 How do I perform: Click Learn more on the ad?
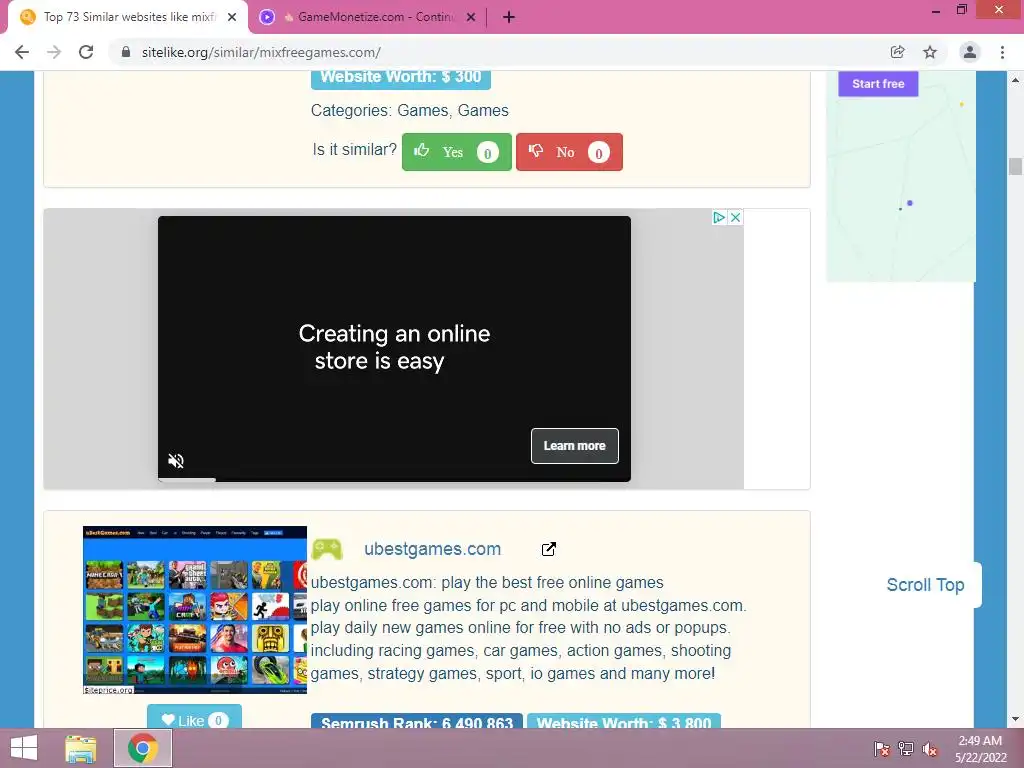pos(575,446)
